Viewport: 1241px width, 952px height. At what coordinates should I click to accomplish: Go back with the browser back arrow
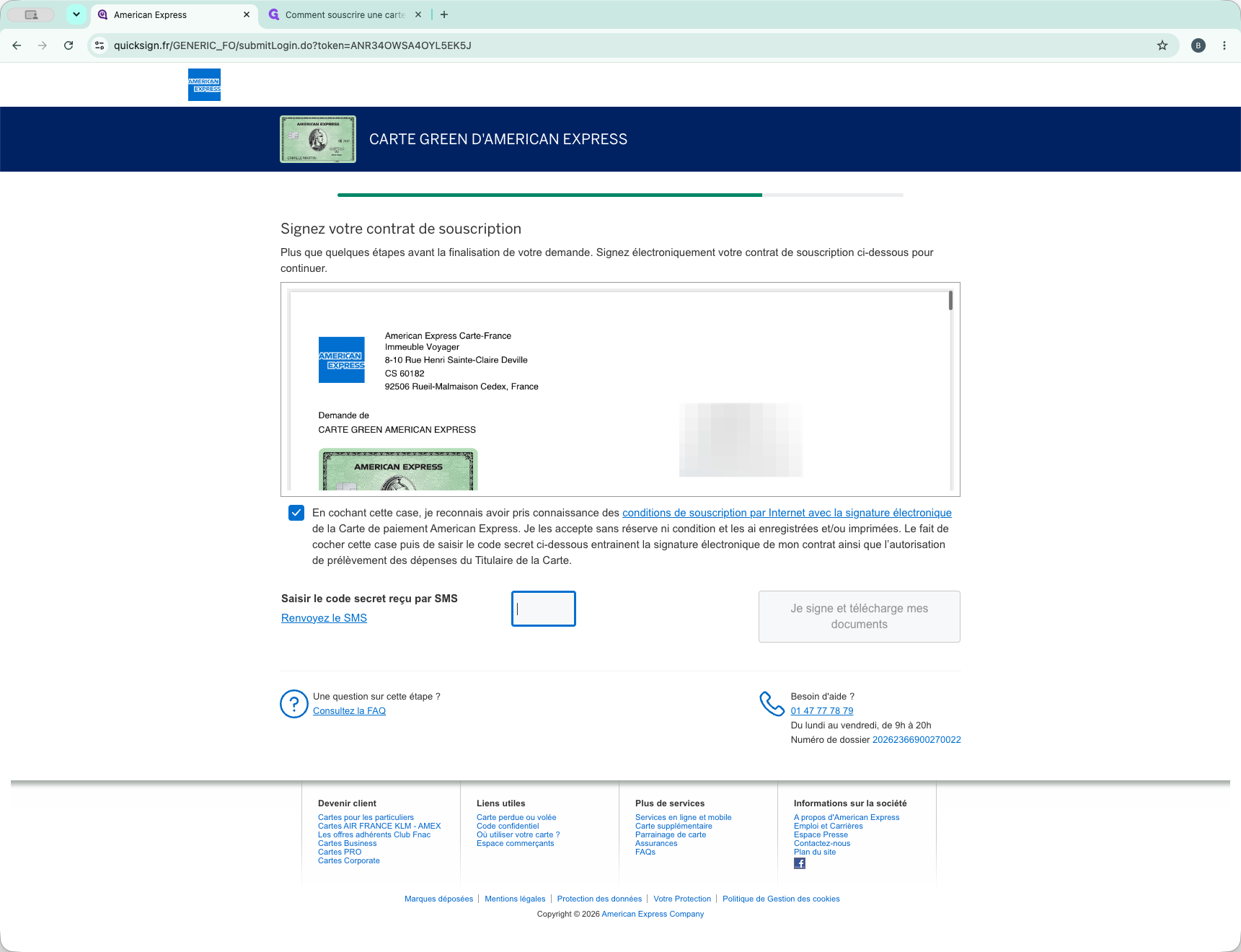click(x=17, y=45)
